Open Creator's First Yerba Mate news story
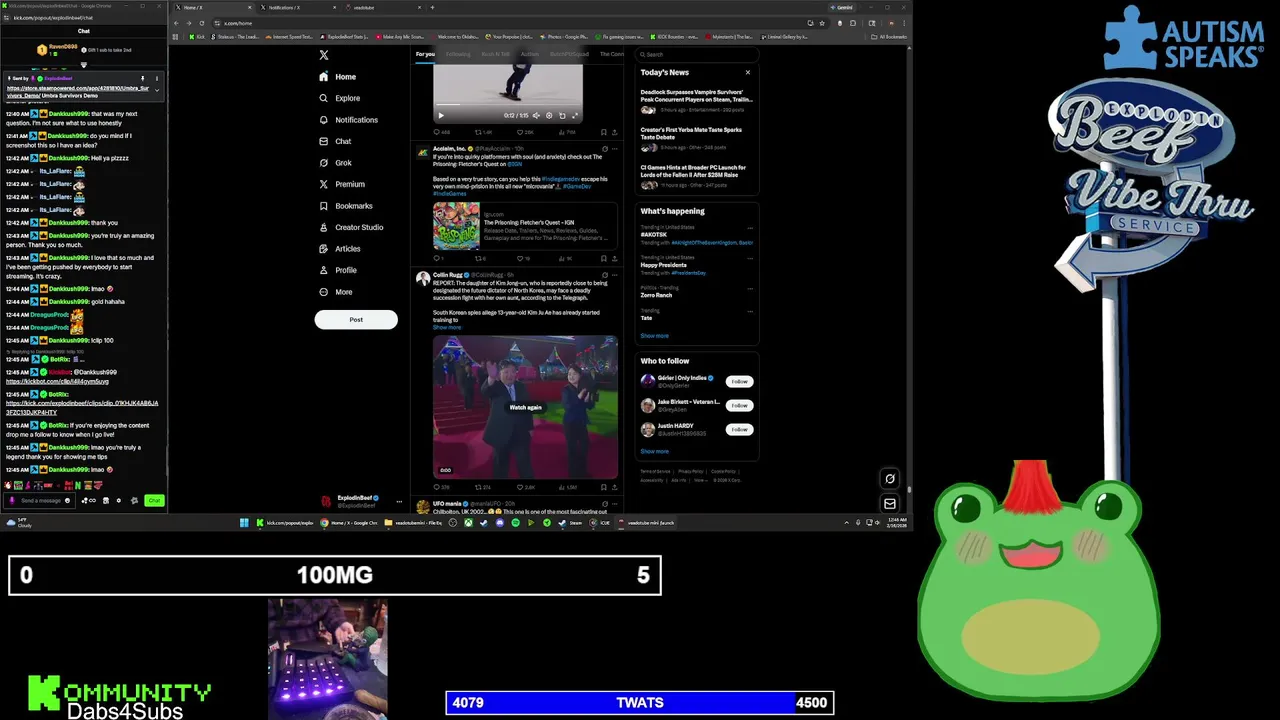The height and width of the screenshot is (720, 1280). click(x=696, y=137)
